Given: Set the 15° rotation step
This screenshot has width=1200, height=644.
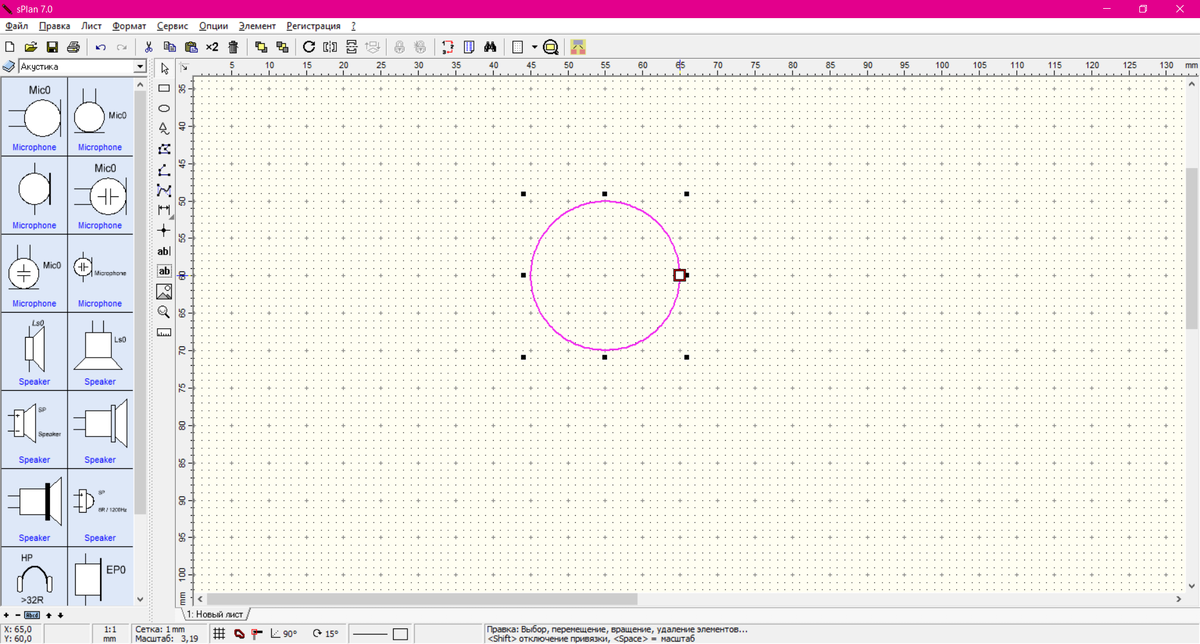Looking at the screenshot, I should coord(326,634).
